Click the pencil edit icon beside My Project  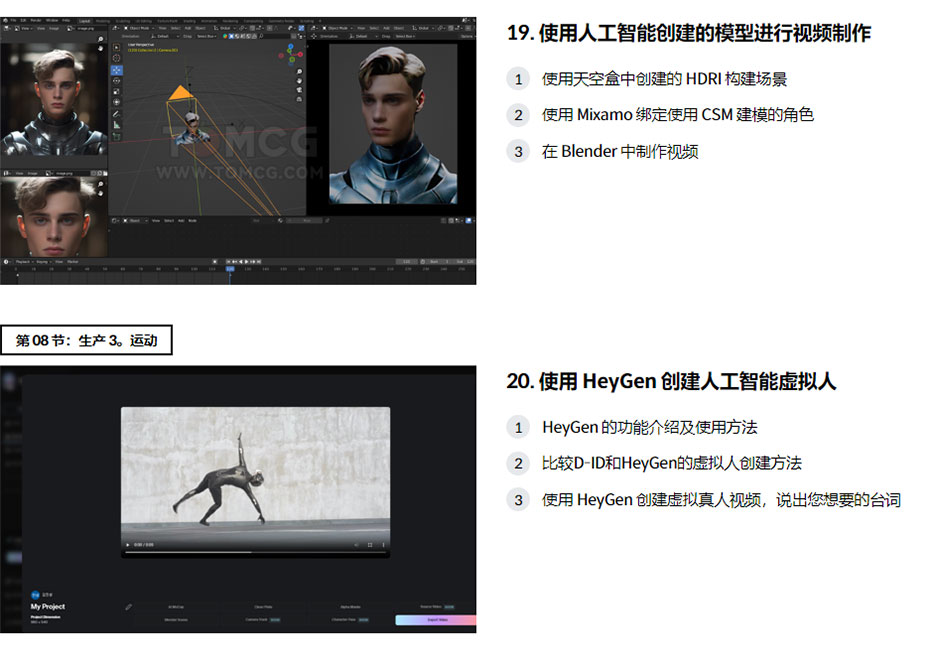point(129,607)
